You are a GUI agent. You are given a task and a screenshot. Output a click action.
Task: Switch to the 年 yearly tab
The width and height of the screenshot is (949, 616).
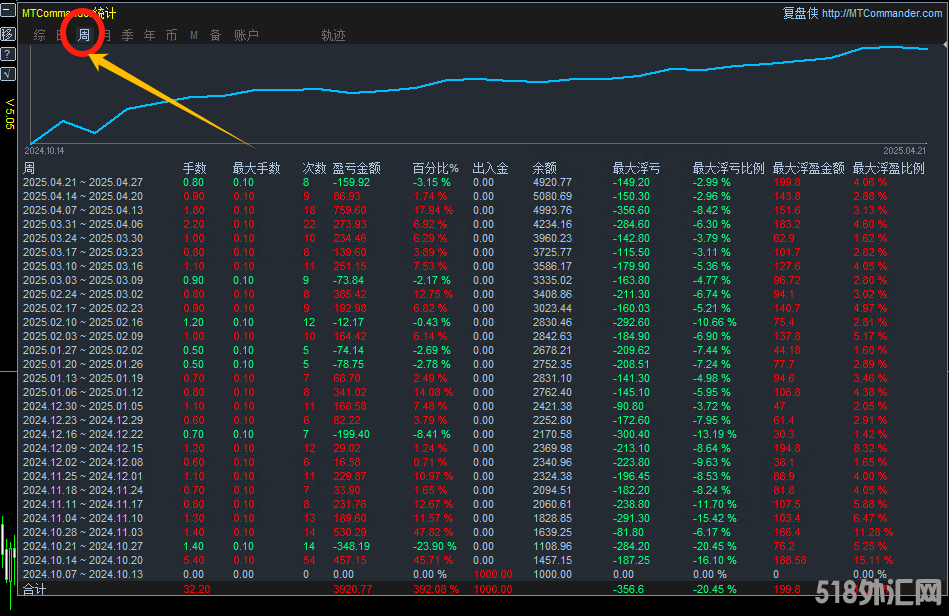click(x=149, y=35)
